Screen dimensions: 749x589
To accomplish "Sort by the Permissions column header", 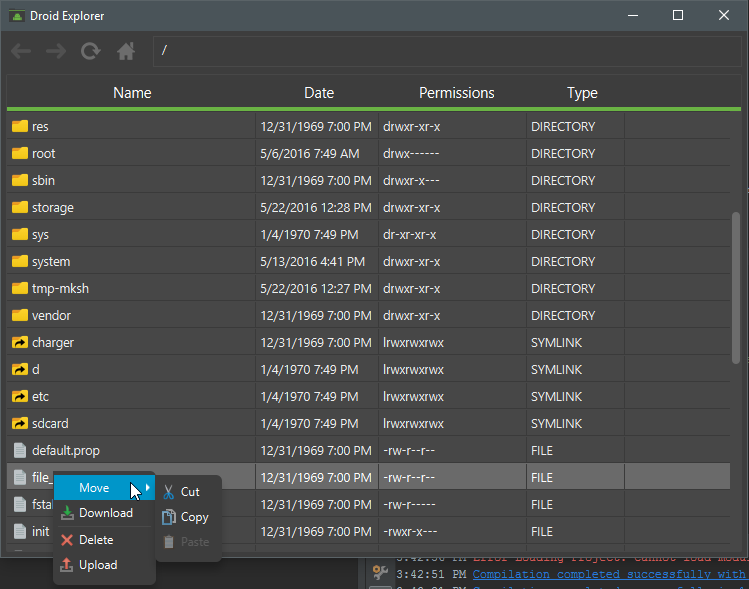I will pos(457,93).
